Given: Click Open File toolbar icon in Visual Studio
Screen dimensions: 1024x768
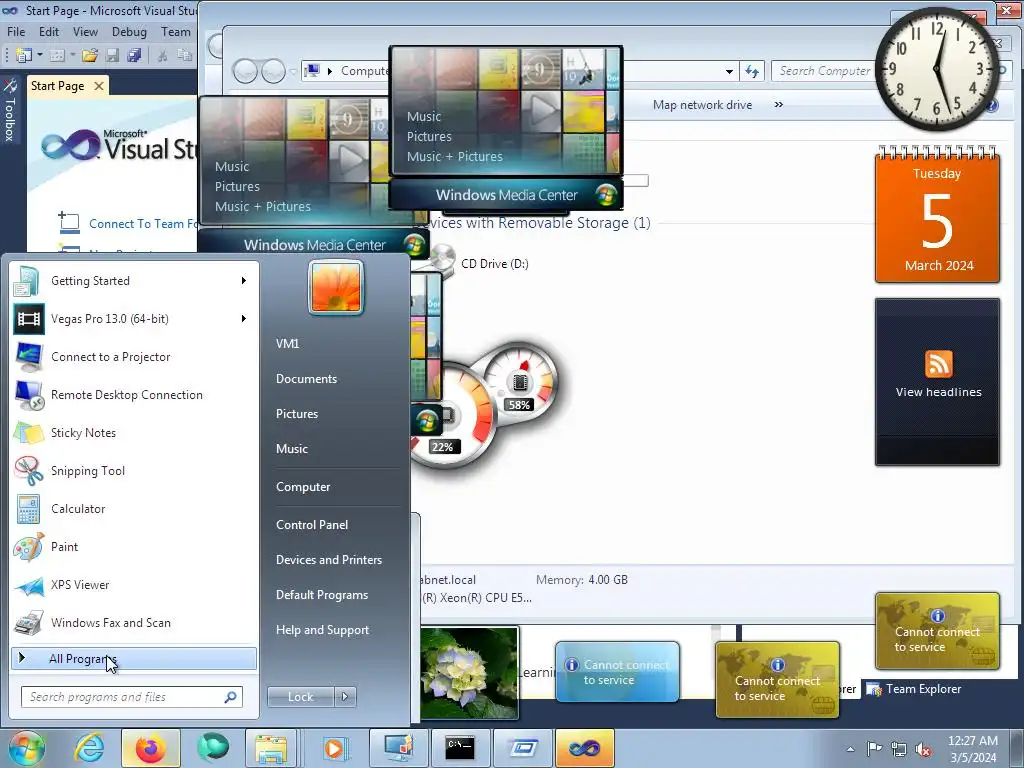Looking at the screenshot, I should (90, 56).
